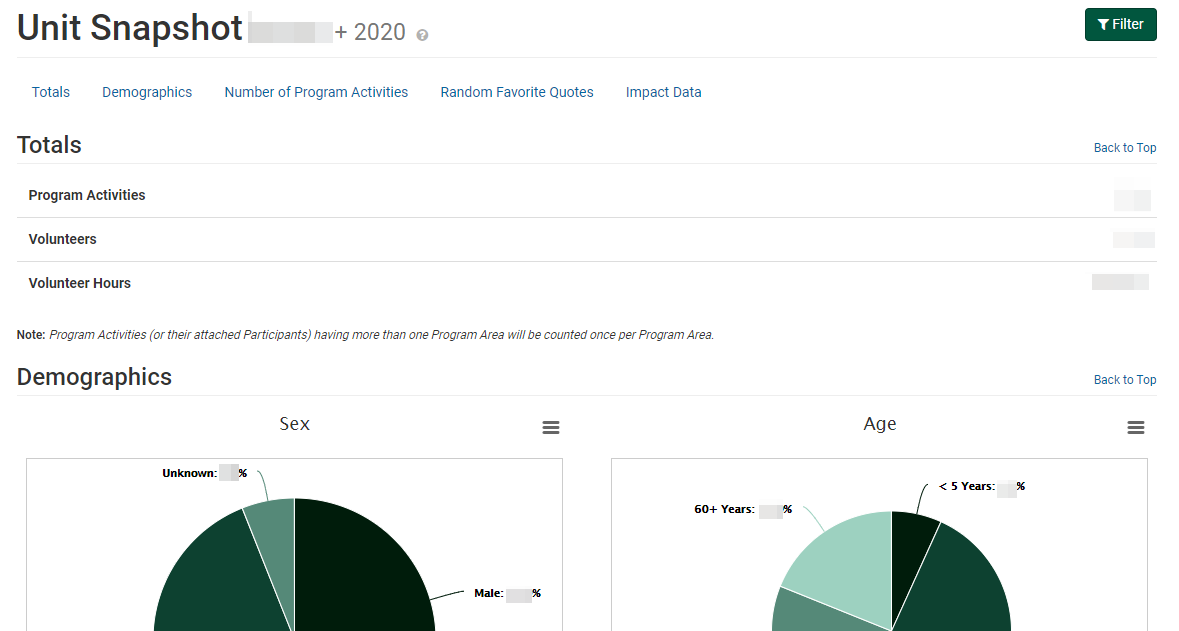Open the Number of Program Activities section
Screen dimensions: 1179x631
(316, 92)
